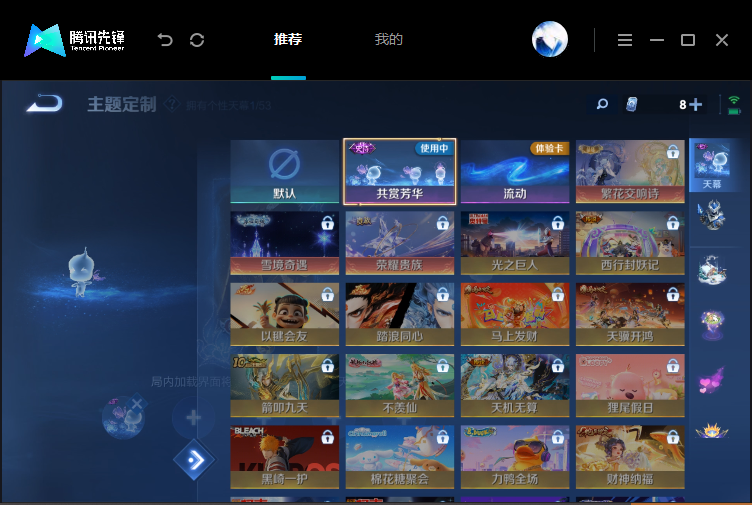The image size is (752, 505).
Task: Click the blue diamond arrow button
Action: click(x=194, y=460)
